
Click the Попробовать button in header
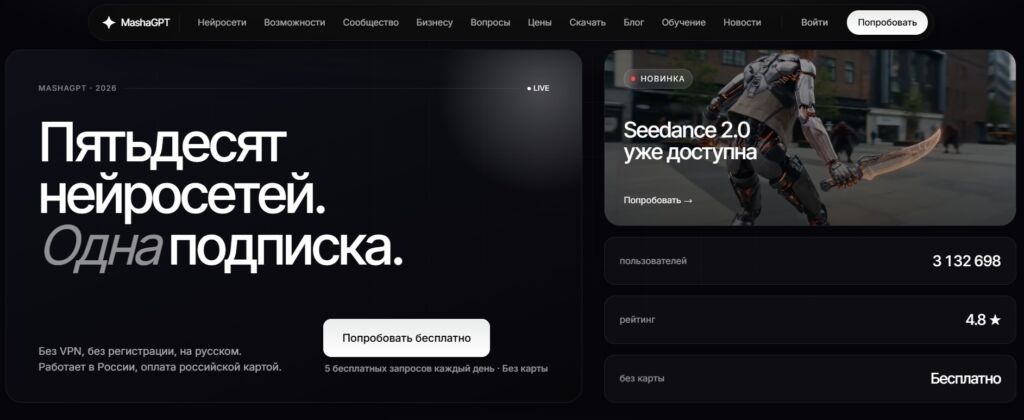pyautogui.click(x=887, y=22)
